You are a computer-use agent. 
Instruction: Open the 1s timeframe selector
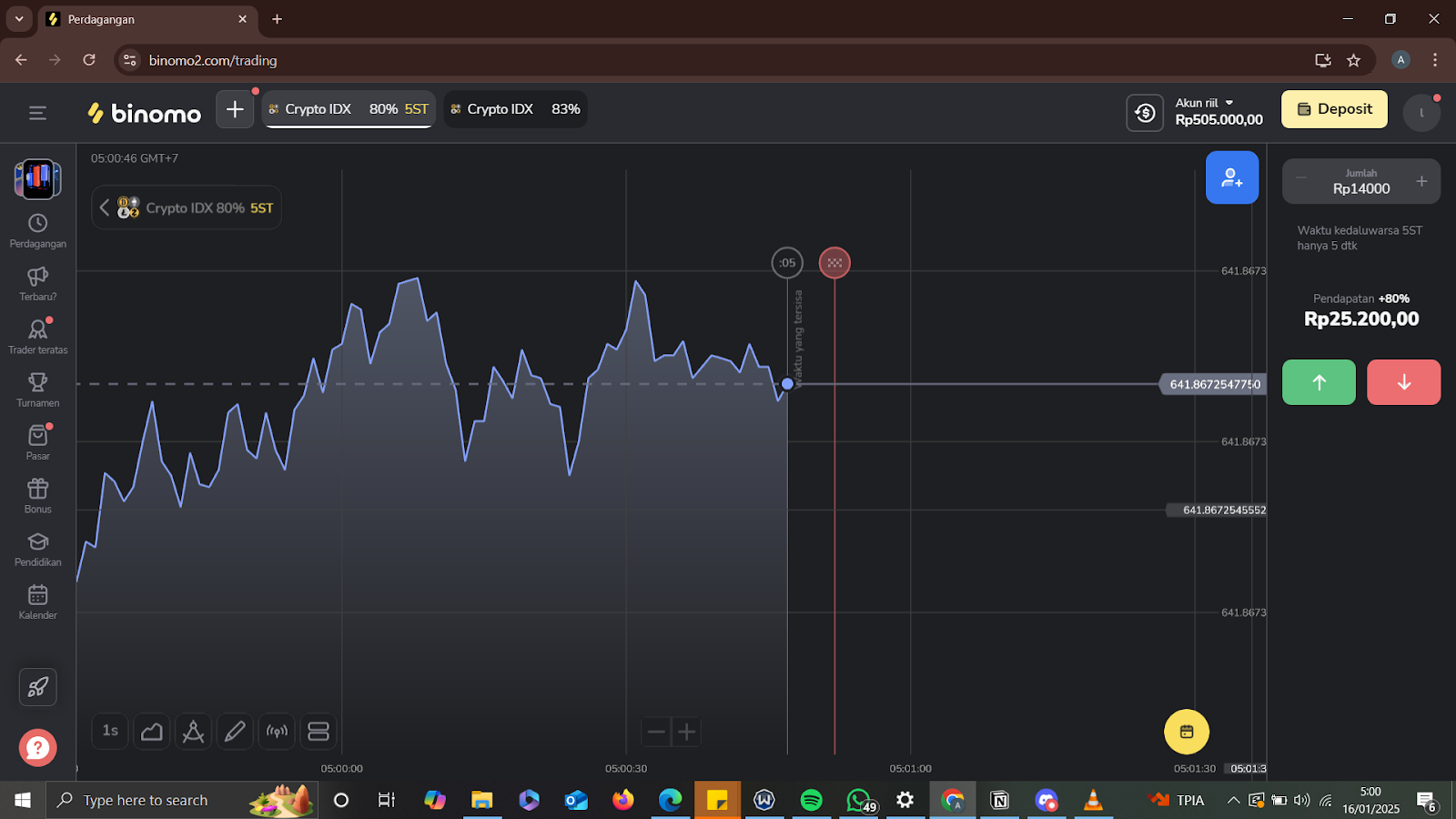[x=110, y=732]
